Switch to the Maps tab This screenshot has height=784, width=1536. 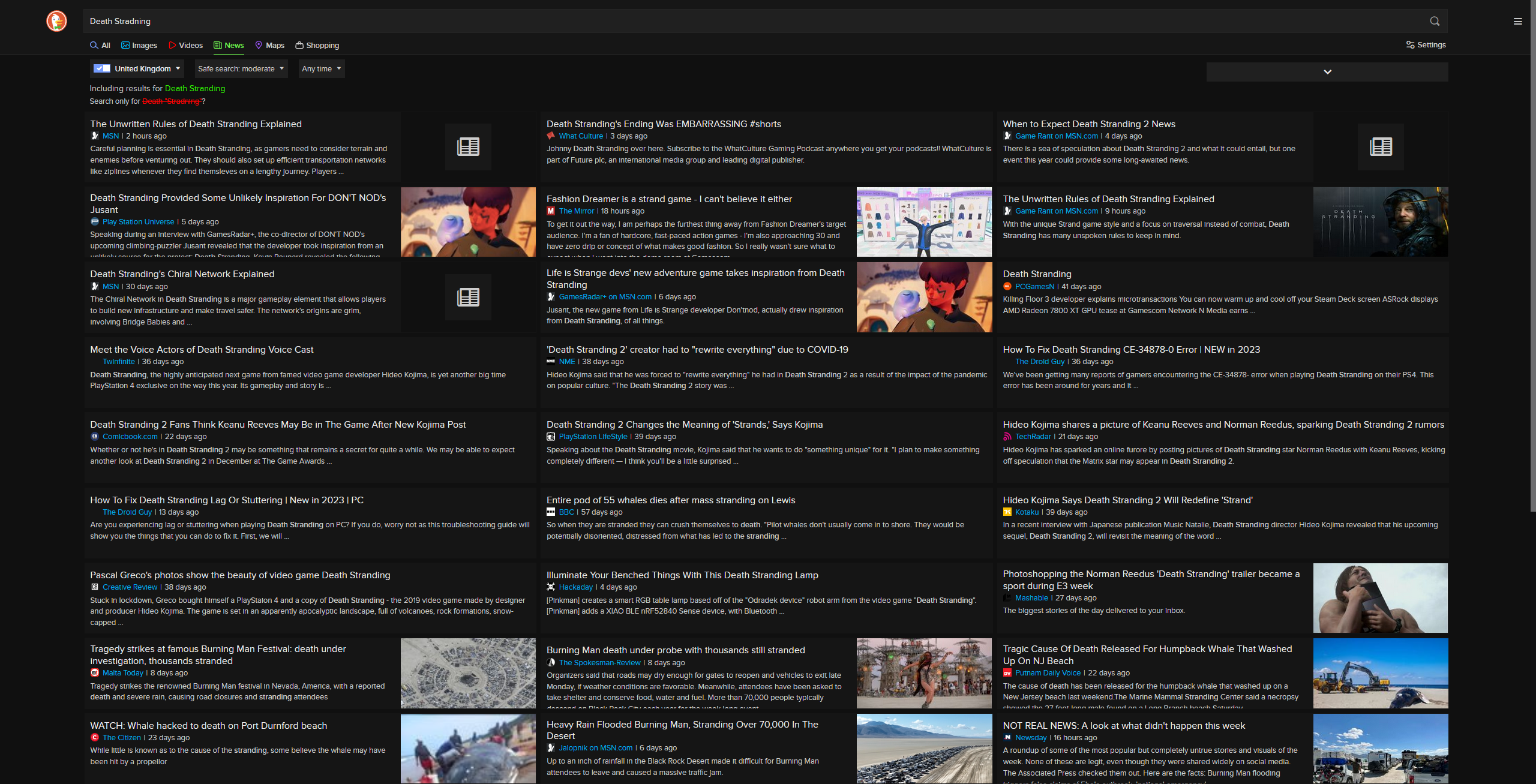(269, 45)
